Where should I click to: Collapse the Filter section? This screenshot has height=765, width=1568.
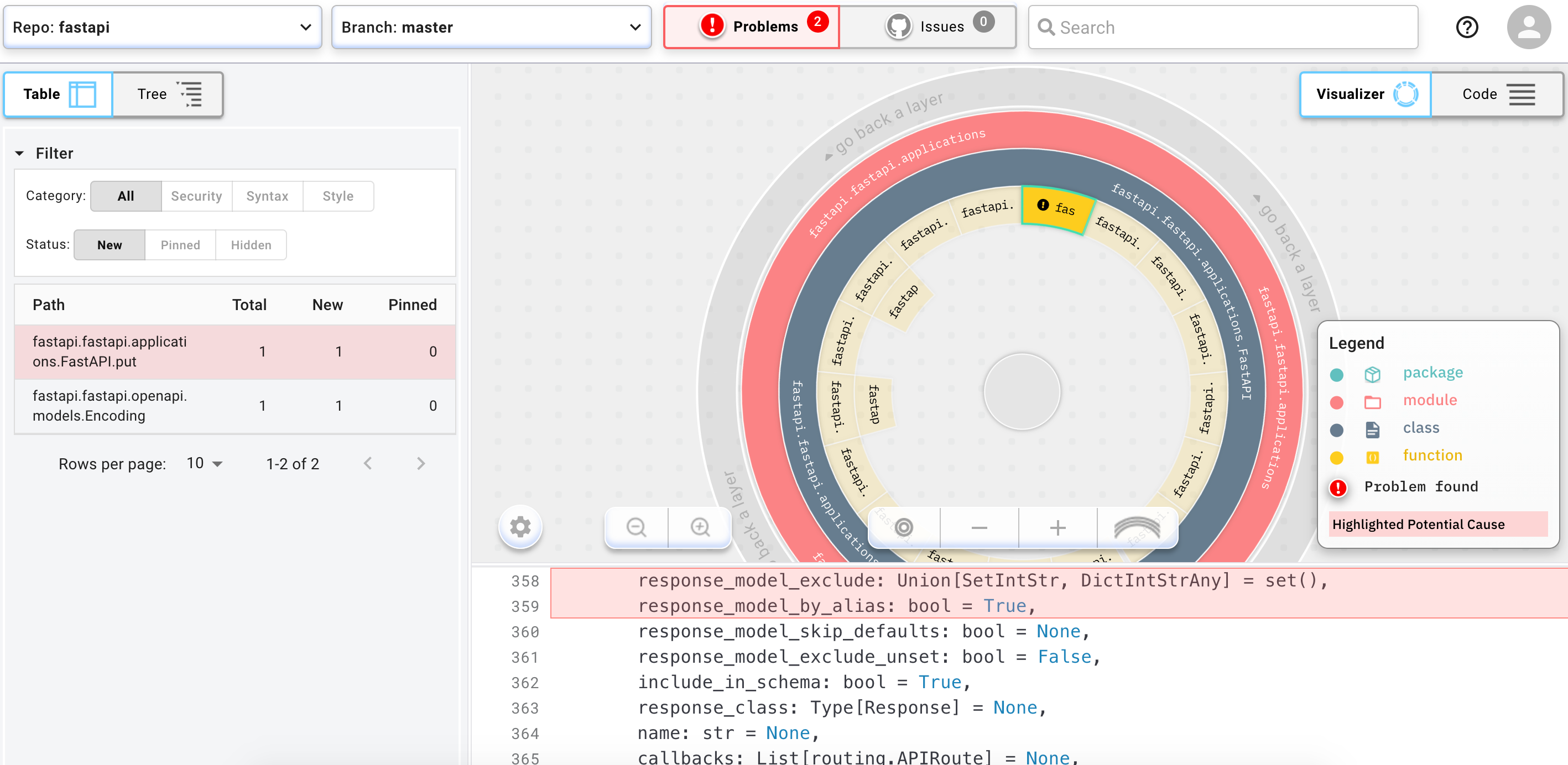pyautogui.click(x=20, y=153)
